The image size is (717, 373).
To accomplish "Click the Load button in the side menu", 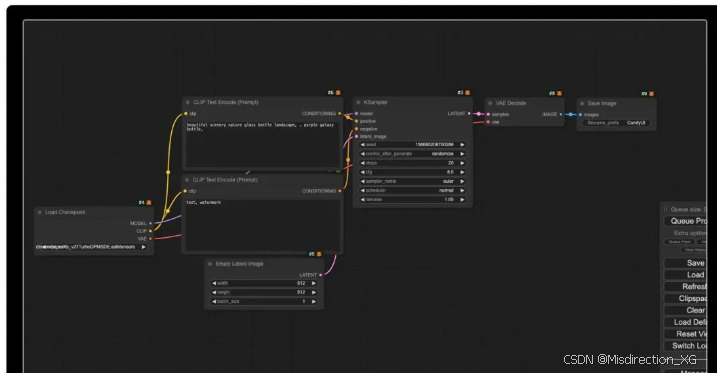I will pyautogui.click(x=685, y=275).
